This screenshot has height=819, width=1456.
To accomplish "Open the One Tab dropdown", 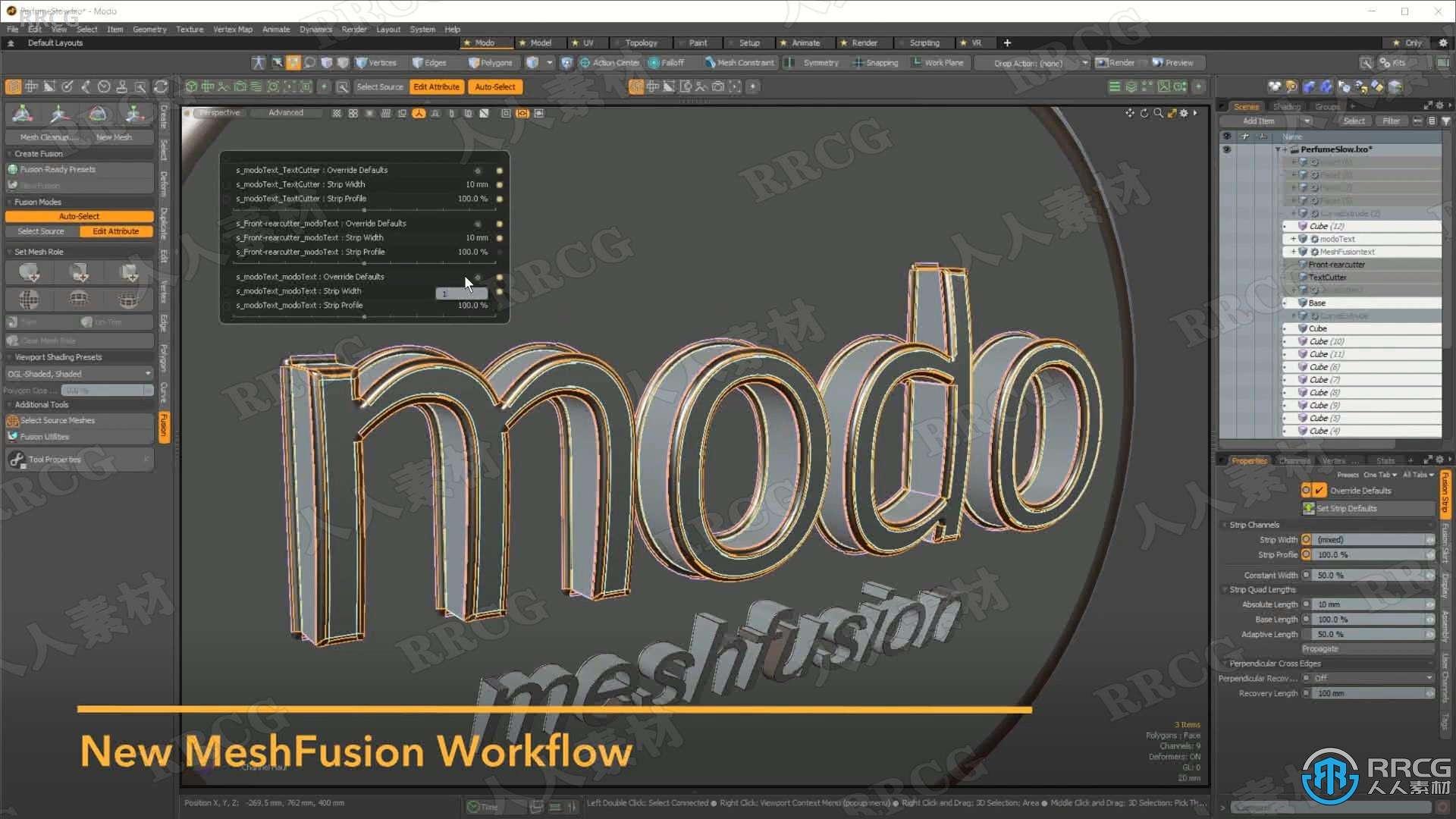I will point(1380,475).
